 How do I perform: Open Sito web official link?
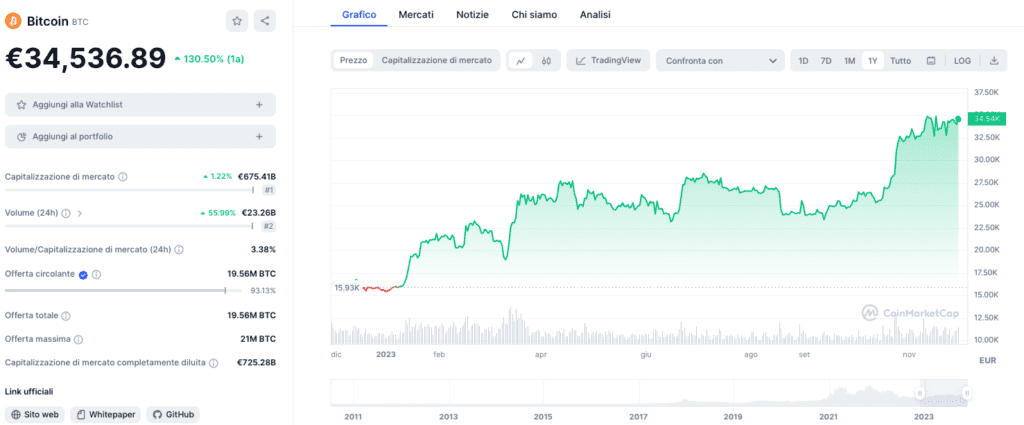click(x=36, y=415)
